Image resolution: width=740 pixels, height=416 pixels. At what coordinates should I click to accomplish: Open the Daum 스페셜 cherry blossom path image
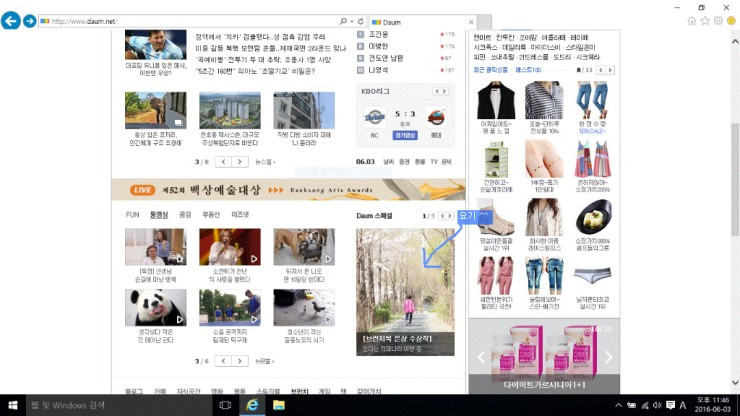click(405, 292)
